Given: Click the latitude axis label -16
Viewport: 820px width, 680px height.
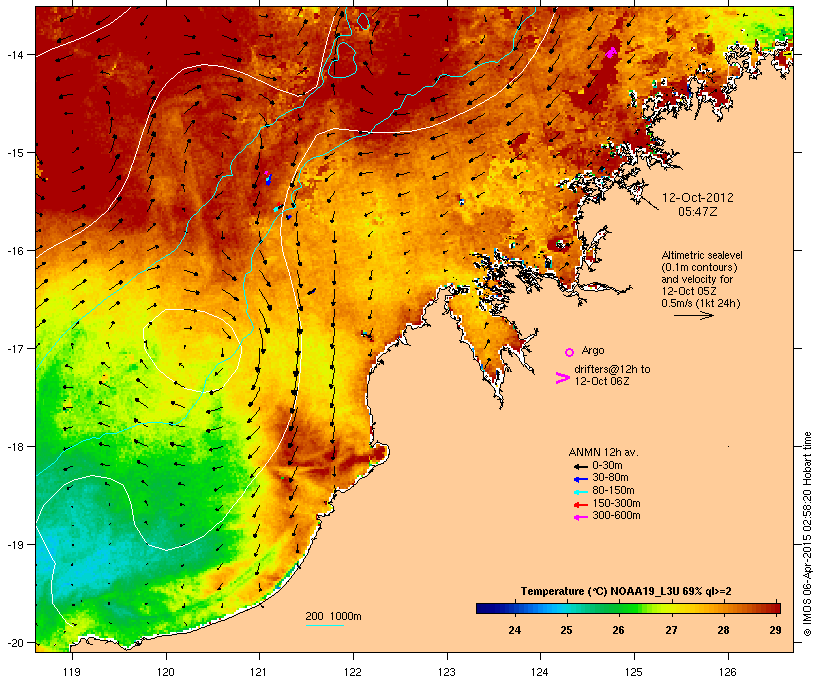Looking at the screenshot, I should tap(14, 251).
